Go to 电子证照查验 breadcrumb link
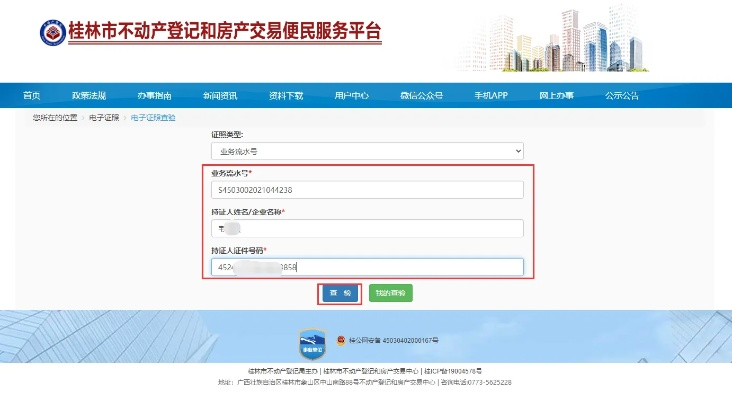The height and width of the screenshot is (400, 732). [x=153, y=118]
